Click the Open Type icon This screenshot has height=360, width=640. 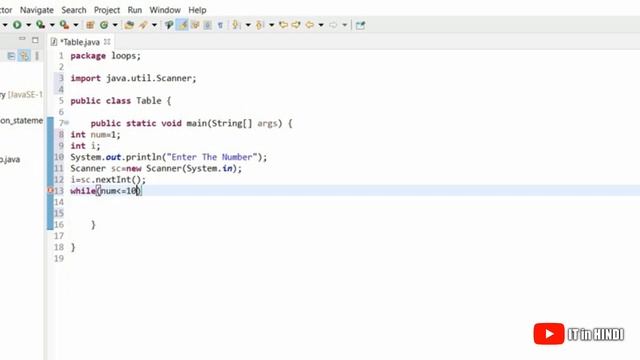tap(129, 25)
